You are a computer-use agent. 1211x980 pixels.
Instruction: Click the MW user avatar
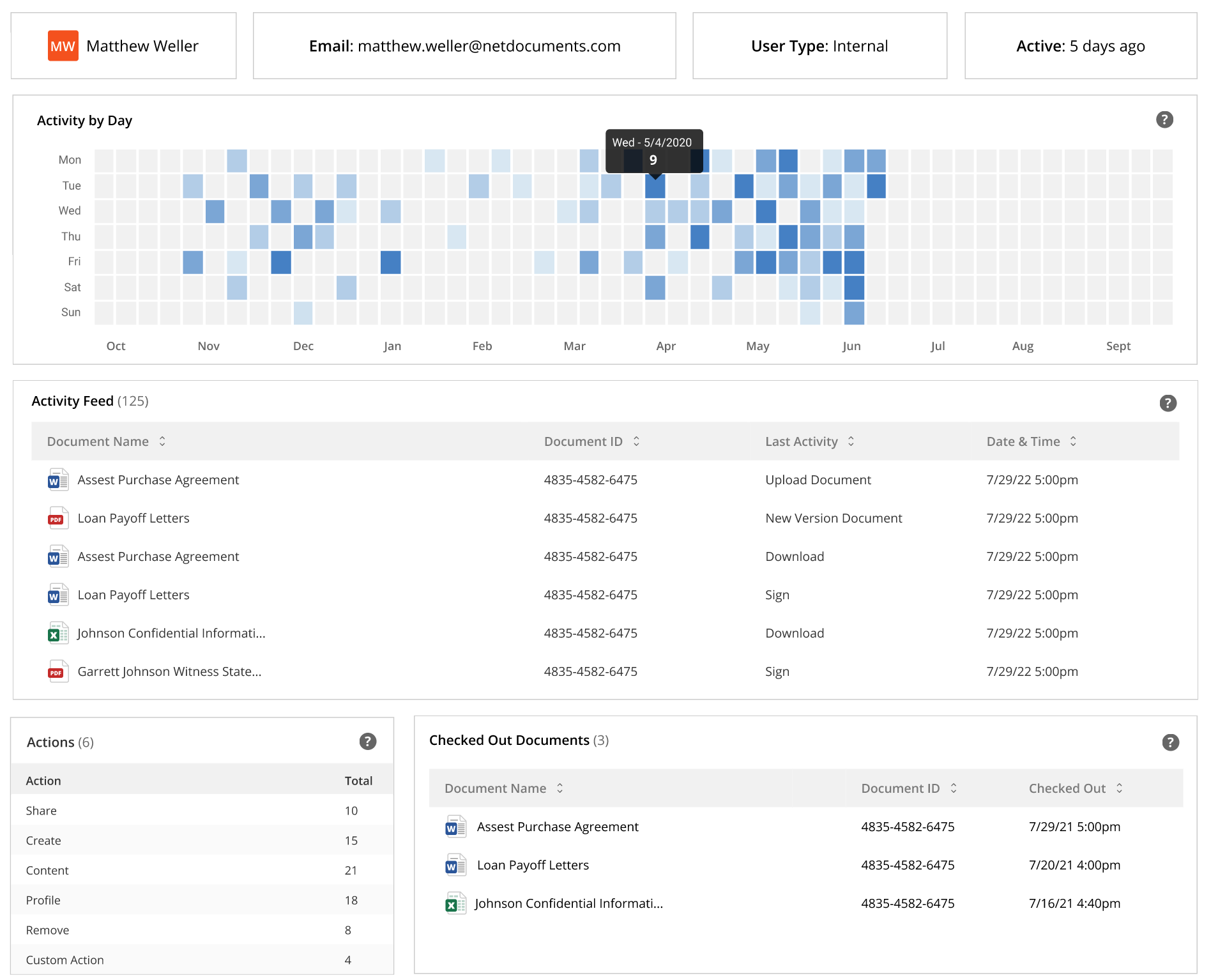(x=62, y=45)
